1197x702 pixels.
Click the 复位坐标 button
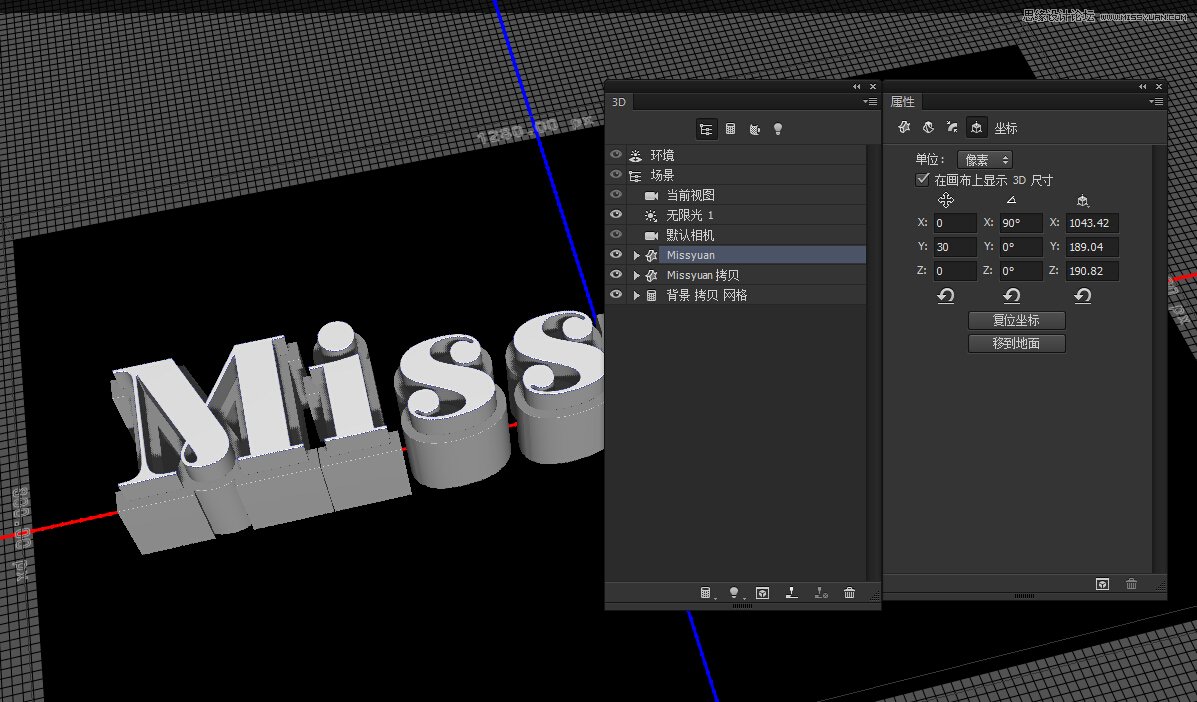pos(1016,320)
